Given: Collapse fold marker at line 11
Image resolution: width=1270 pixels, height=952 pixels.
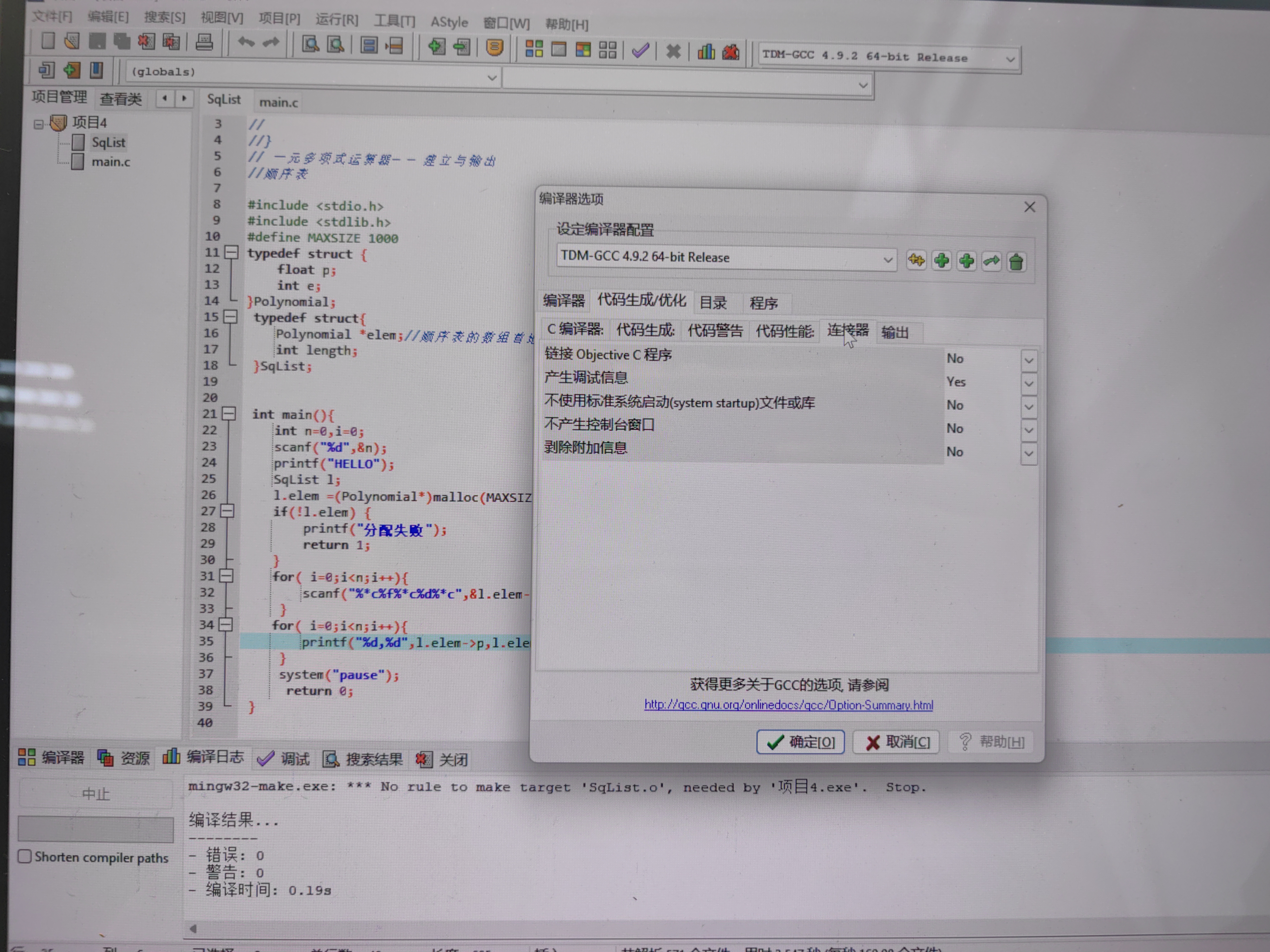Looking at the screenshot, I should coord(231,253).
